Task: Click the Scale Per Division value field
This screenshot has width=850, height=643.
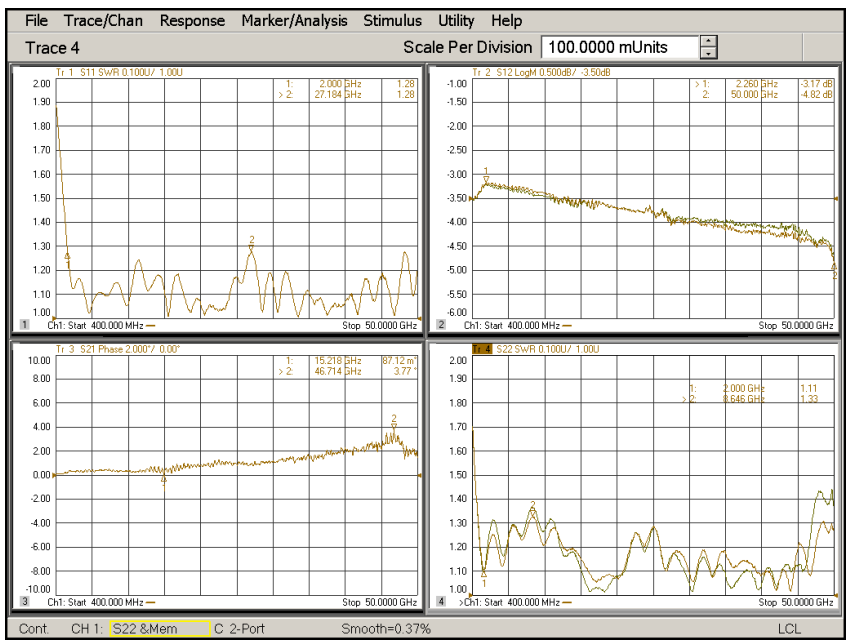Action: point(618,47)
